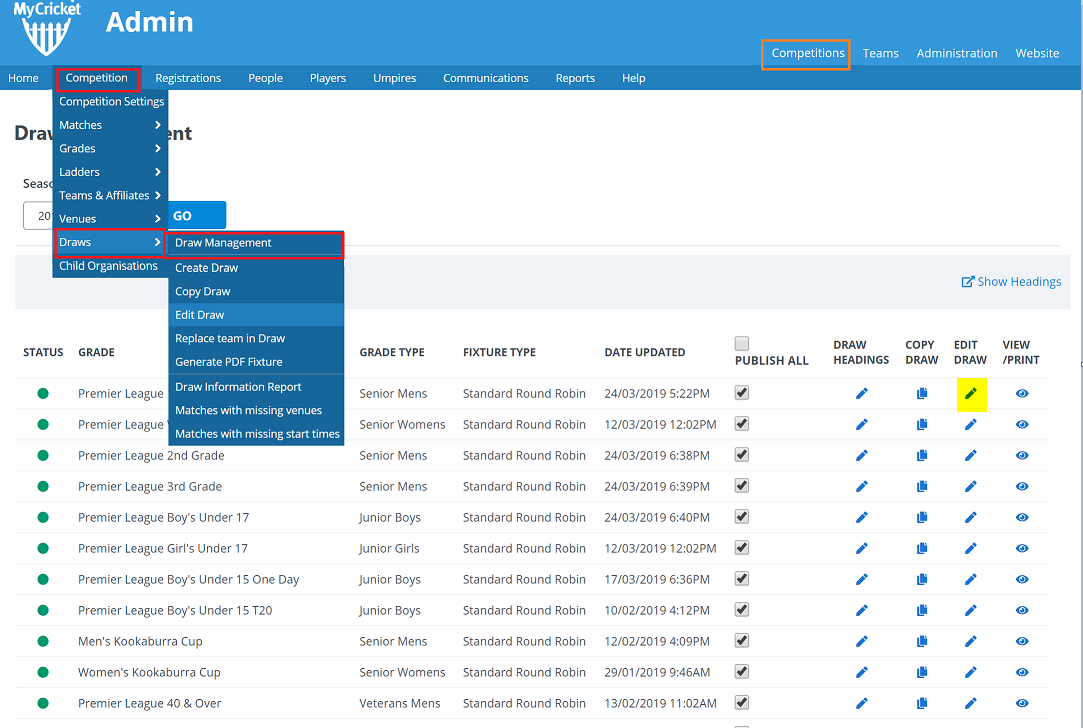
Task: Edit draw for first Premier League row highlighted yellow
Action: pyautogui.click(x=970, y=394)
